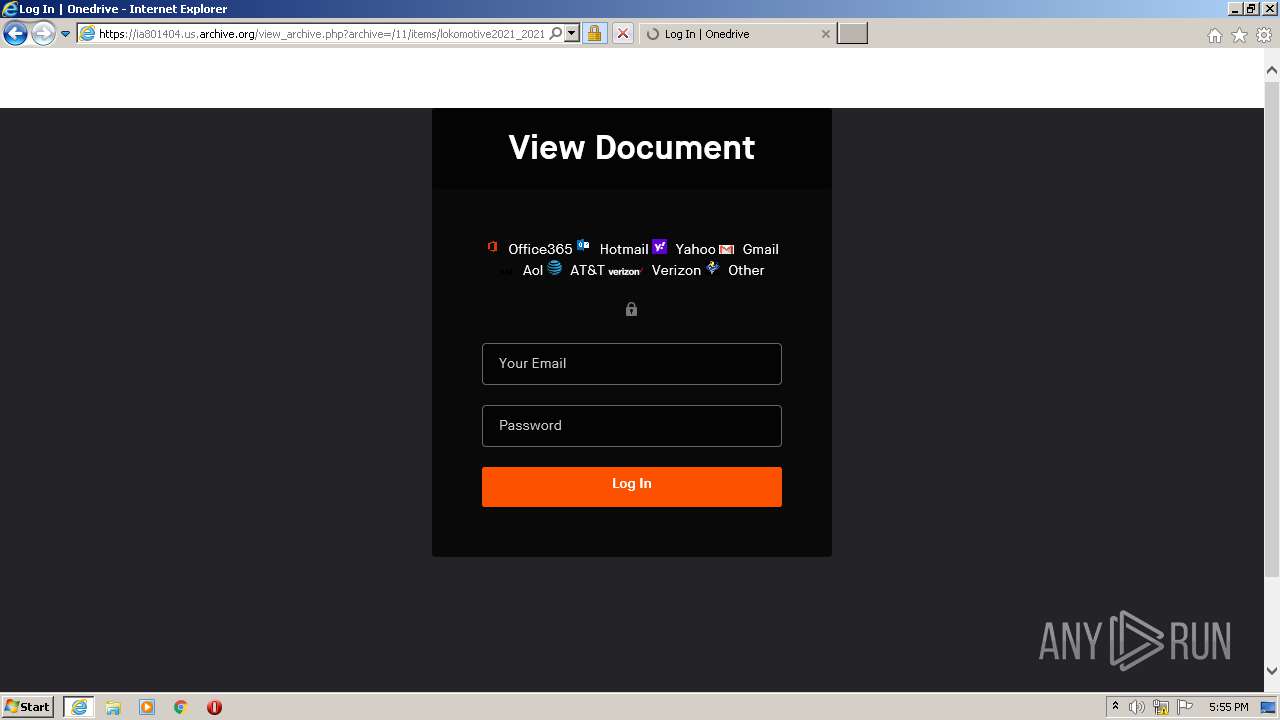Restore down the Internet Explorer window

(1251, 9)
